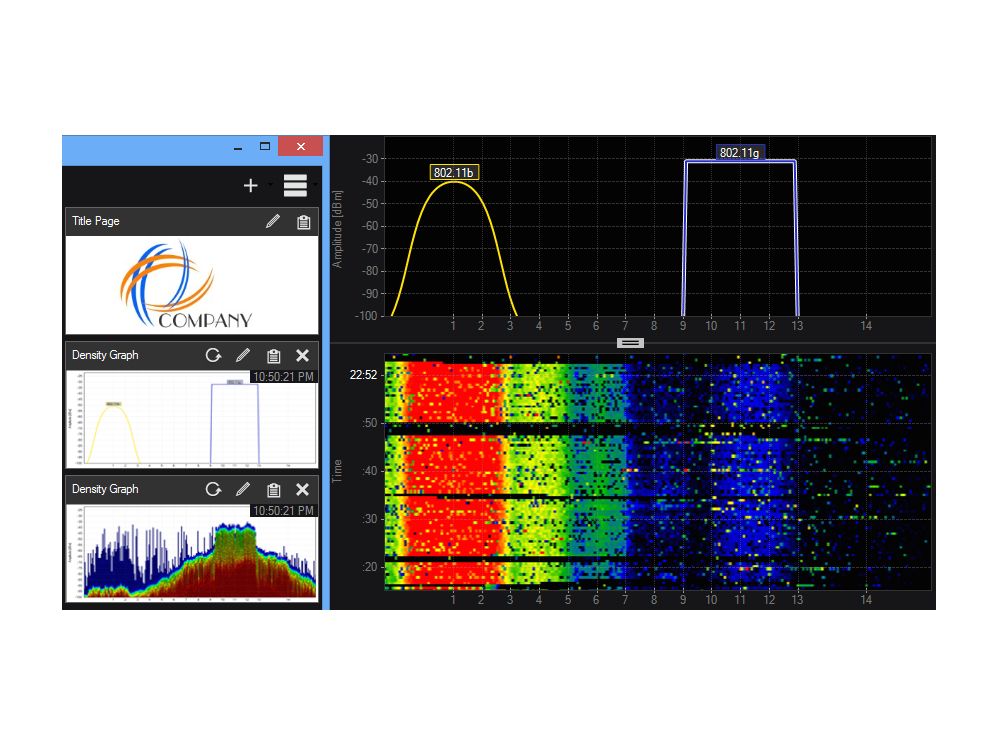Image resolution: width=1000 pixels, height=750 pixels.
Task: Edit the first Density Graph with pencil
Action: coord(243,355)
